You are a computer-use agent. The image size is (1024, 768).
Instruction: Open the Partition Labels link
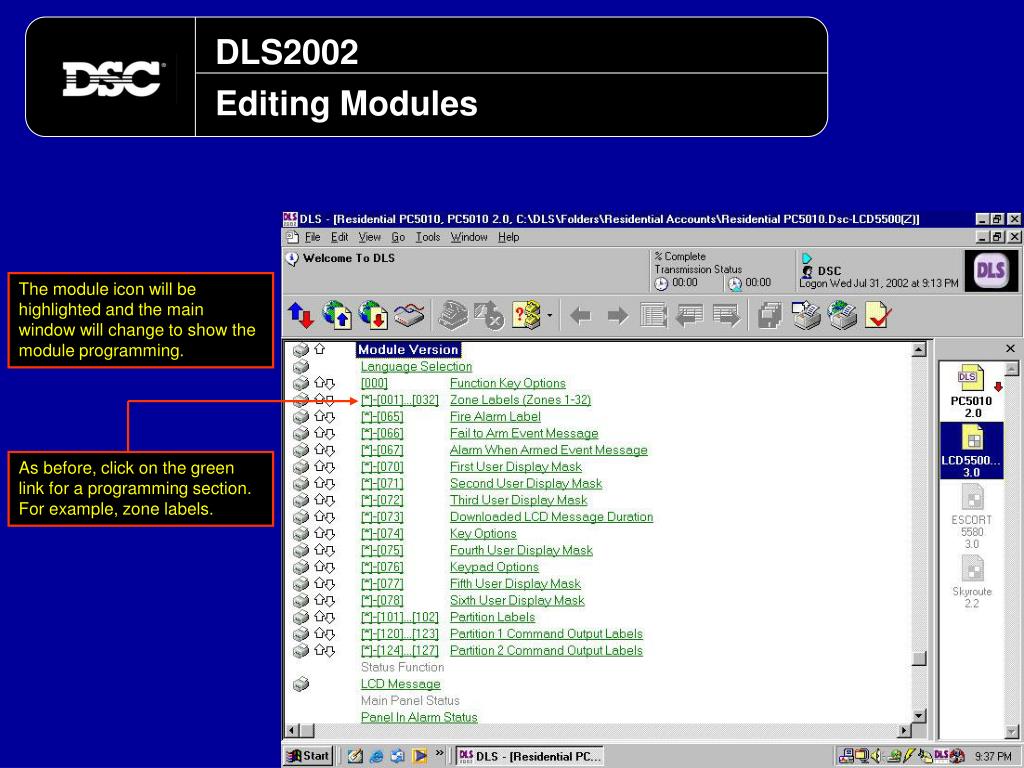click(492, 617)
